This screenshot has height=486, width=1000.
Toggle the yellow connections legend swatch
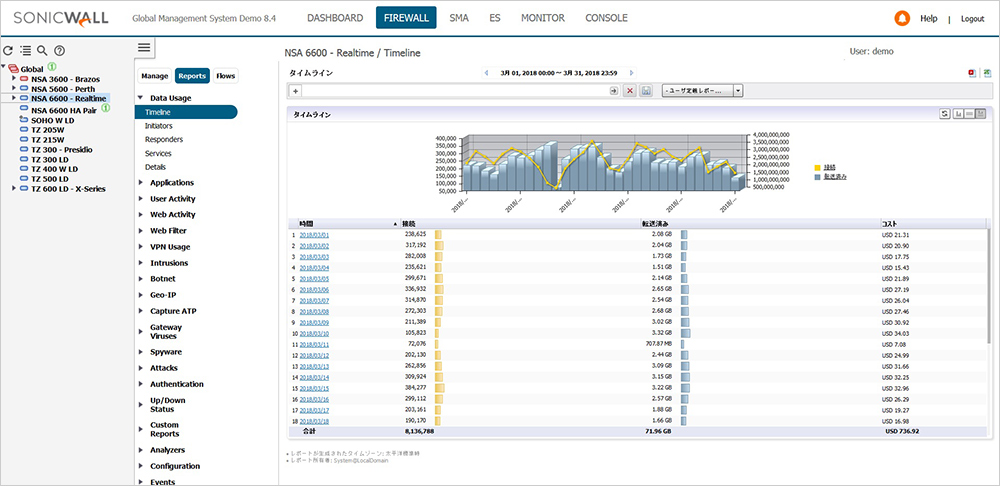(x=818, y=168)
